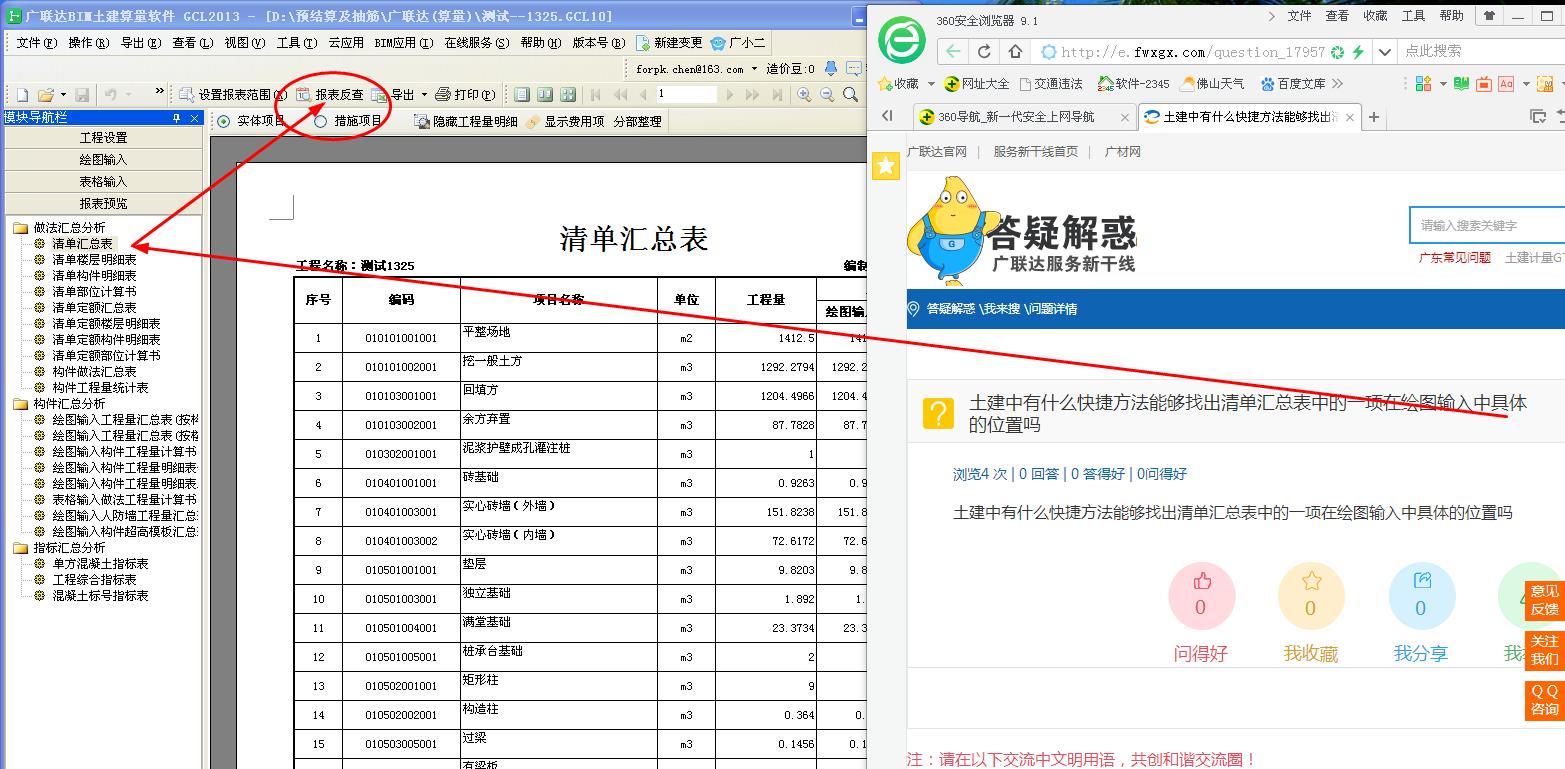
Task: Click the 打印 print button
Action: click(x=466, y=95)
